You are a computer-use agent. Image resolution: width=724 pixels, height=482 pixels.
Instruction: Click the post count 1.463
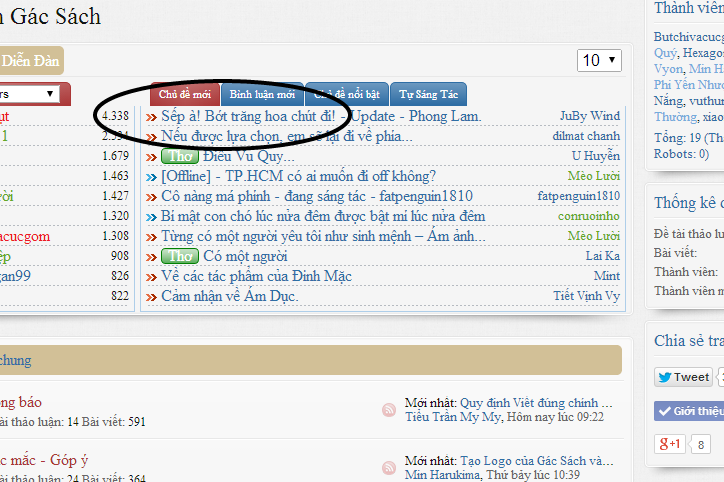coord(115,176)
